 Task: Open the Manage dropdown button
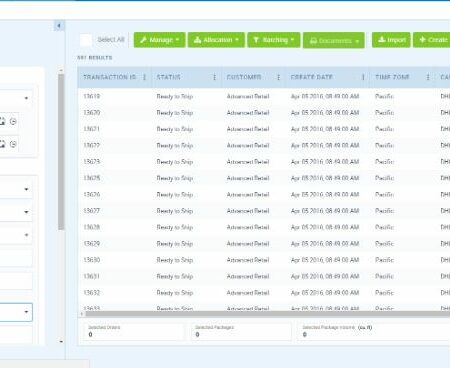(159, 40)
